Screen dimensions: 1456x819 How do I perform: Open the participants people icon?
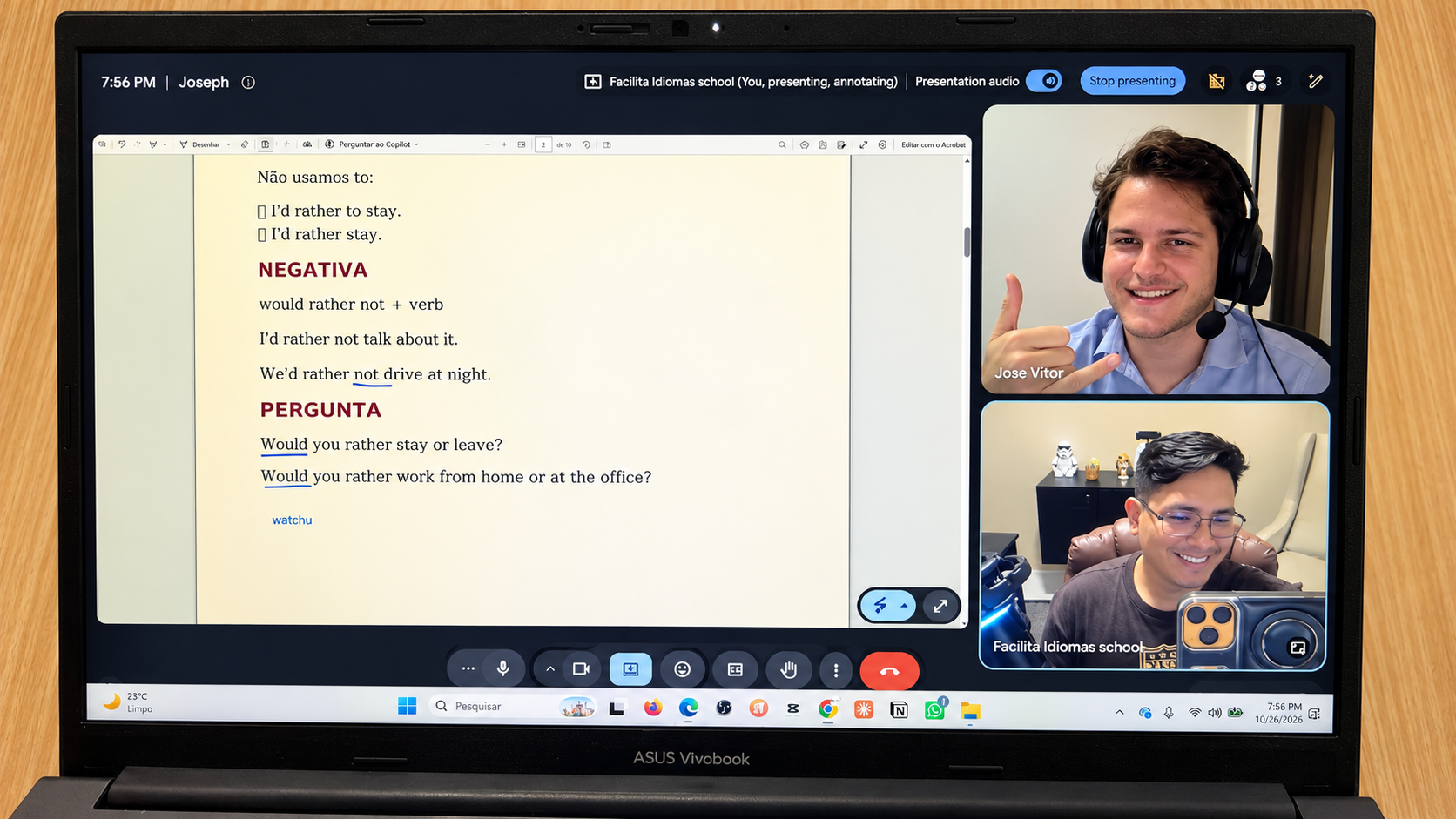[x=1257, y=81]
